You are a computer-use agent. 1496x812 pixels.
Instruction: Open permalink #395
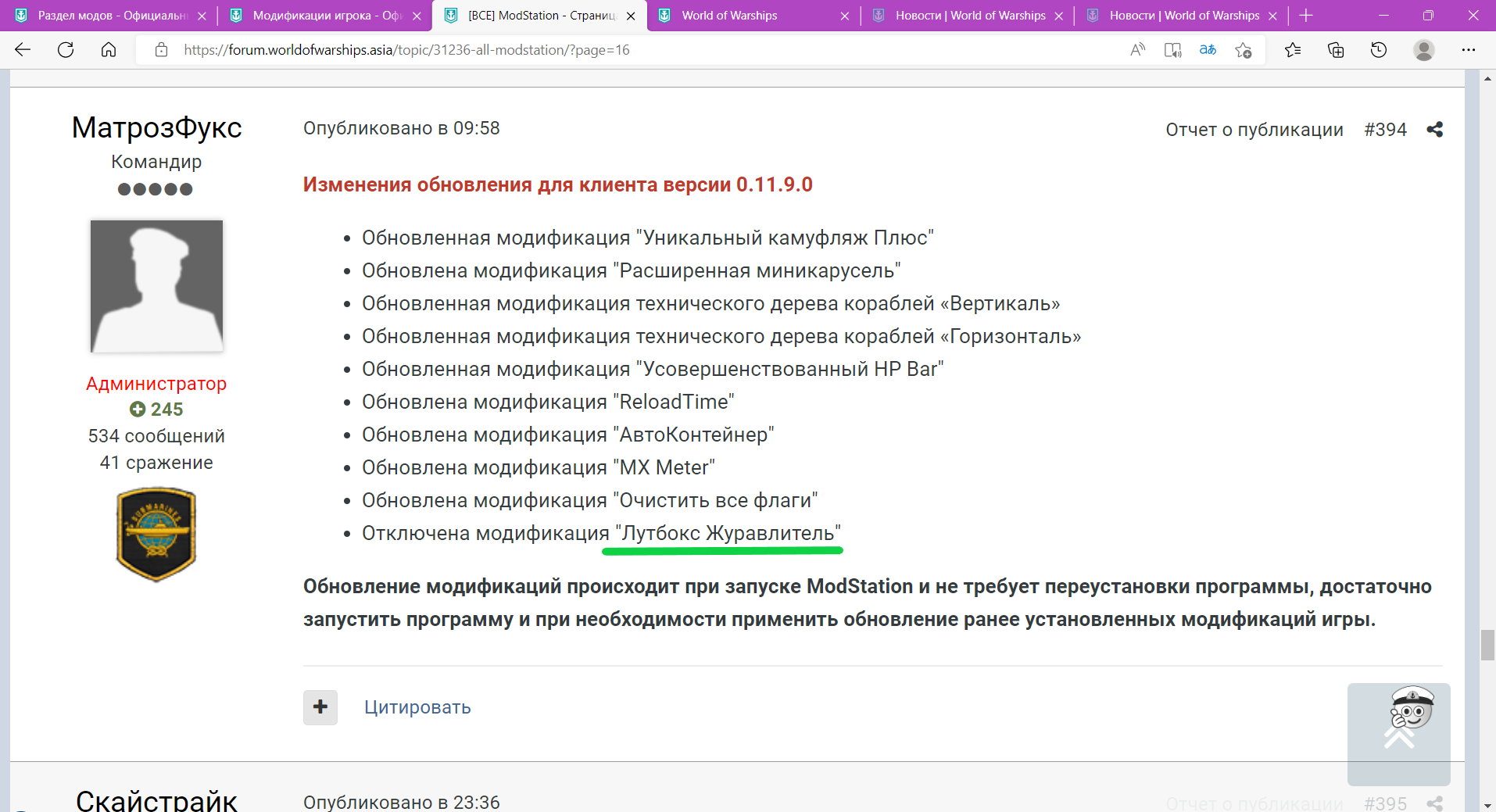(1385, 803)
